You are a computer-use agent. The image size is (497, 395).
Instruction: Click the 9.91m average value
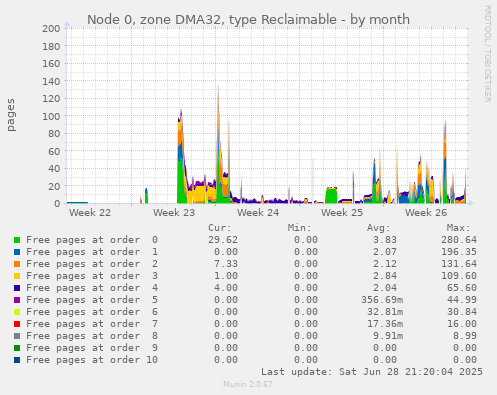(x=388, y=336)
